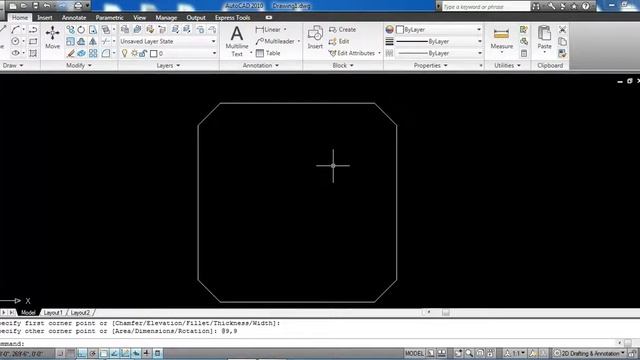The height and width of the screenshot is (360, 640).
Task: Click the Measure tool
Action: tap(502, 38)
